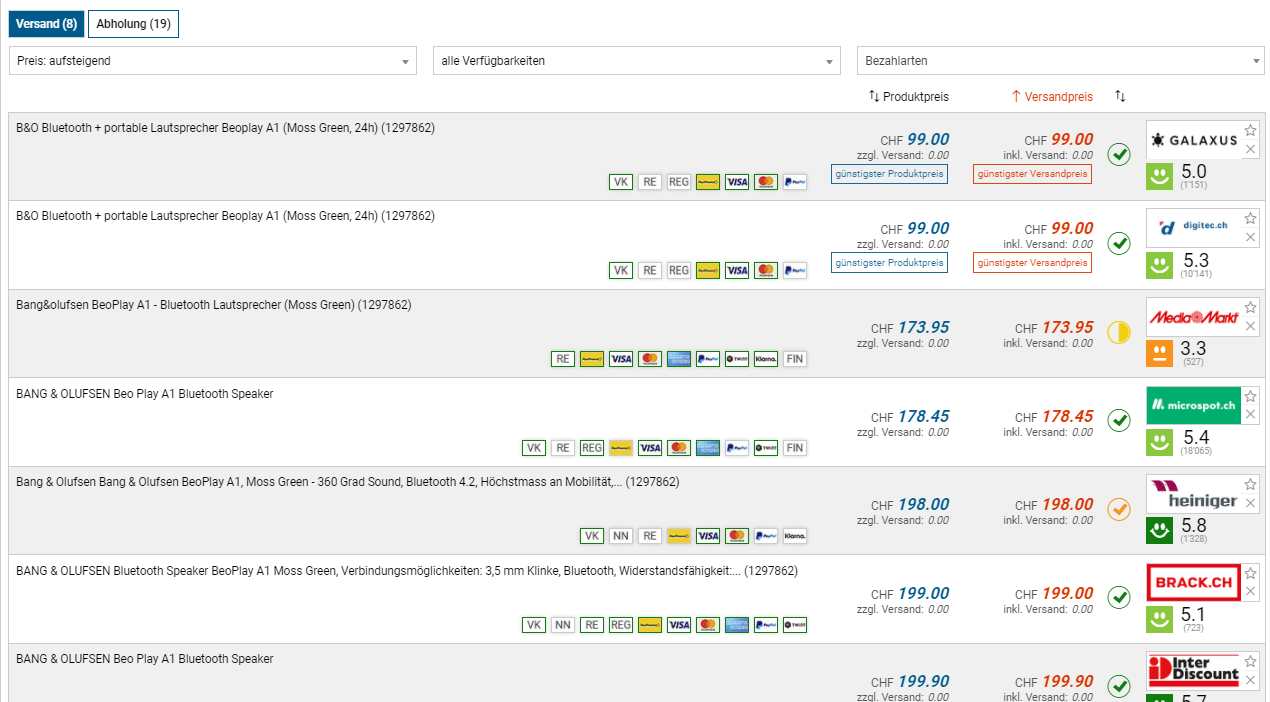1270x702 pixels.
Task: Hide the digitec.ch offer with X icon
Action: 1250,238
